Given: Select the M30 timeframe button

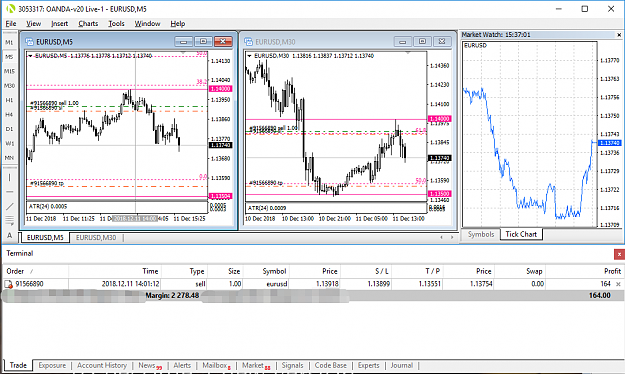Looking at the screenshot, I should pyautogui.click(x=9, y=85).
